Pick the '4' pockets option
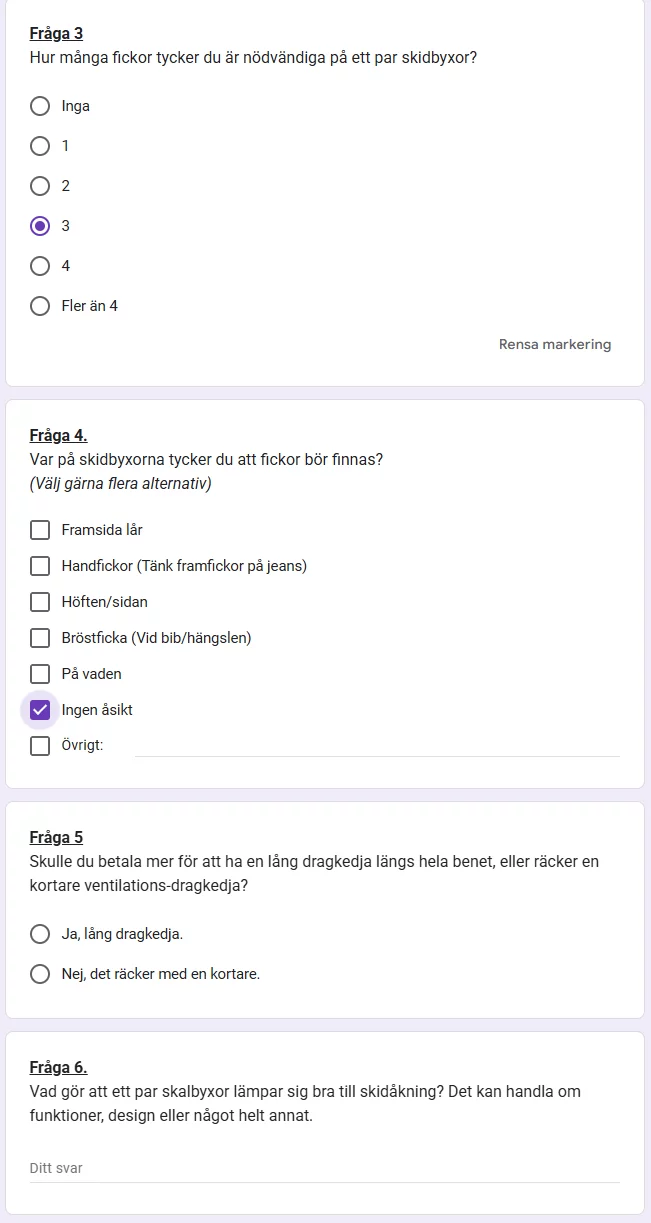Screen dimensions: 651x1223 [40, 266]
